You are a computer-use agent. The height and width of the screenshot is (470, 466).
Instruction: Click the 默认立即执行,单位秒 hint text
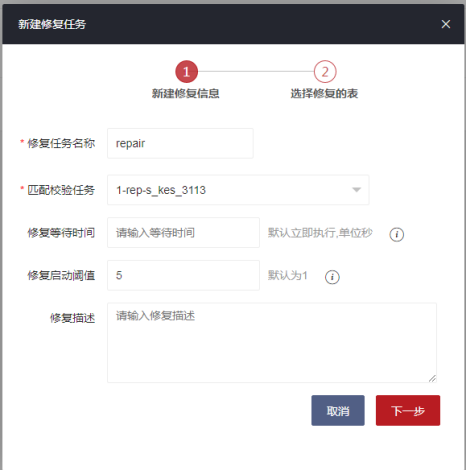320,233
